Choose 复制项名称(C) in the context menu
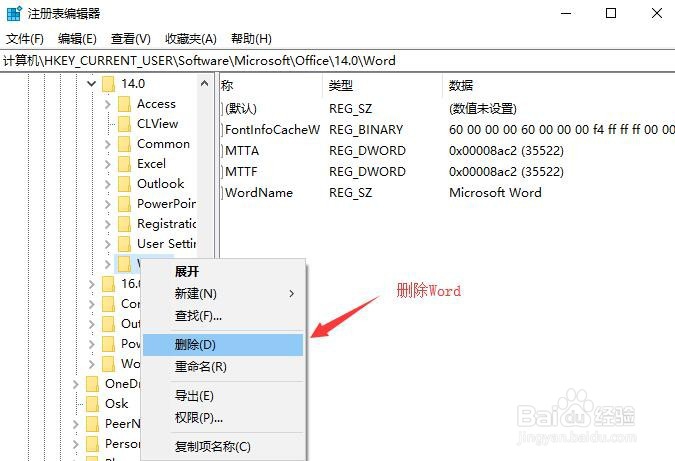The image size is (675, 461). pos(223,446)
